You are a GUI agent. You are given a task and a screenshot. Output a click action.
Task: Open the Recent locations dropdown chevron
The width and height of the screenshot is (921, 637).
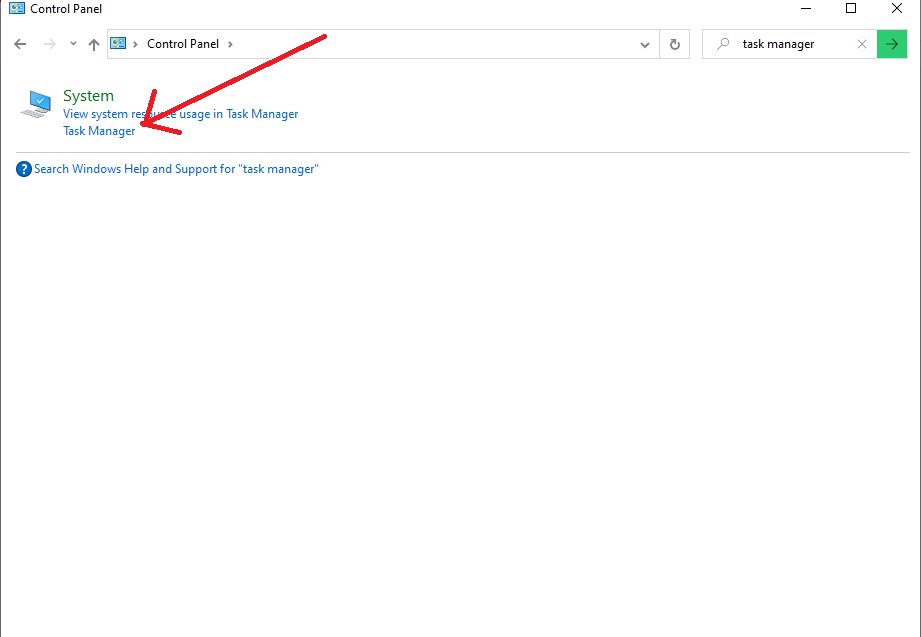pos(73,44)
